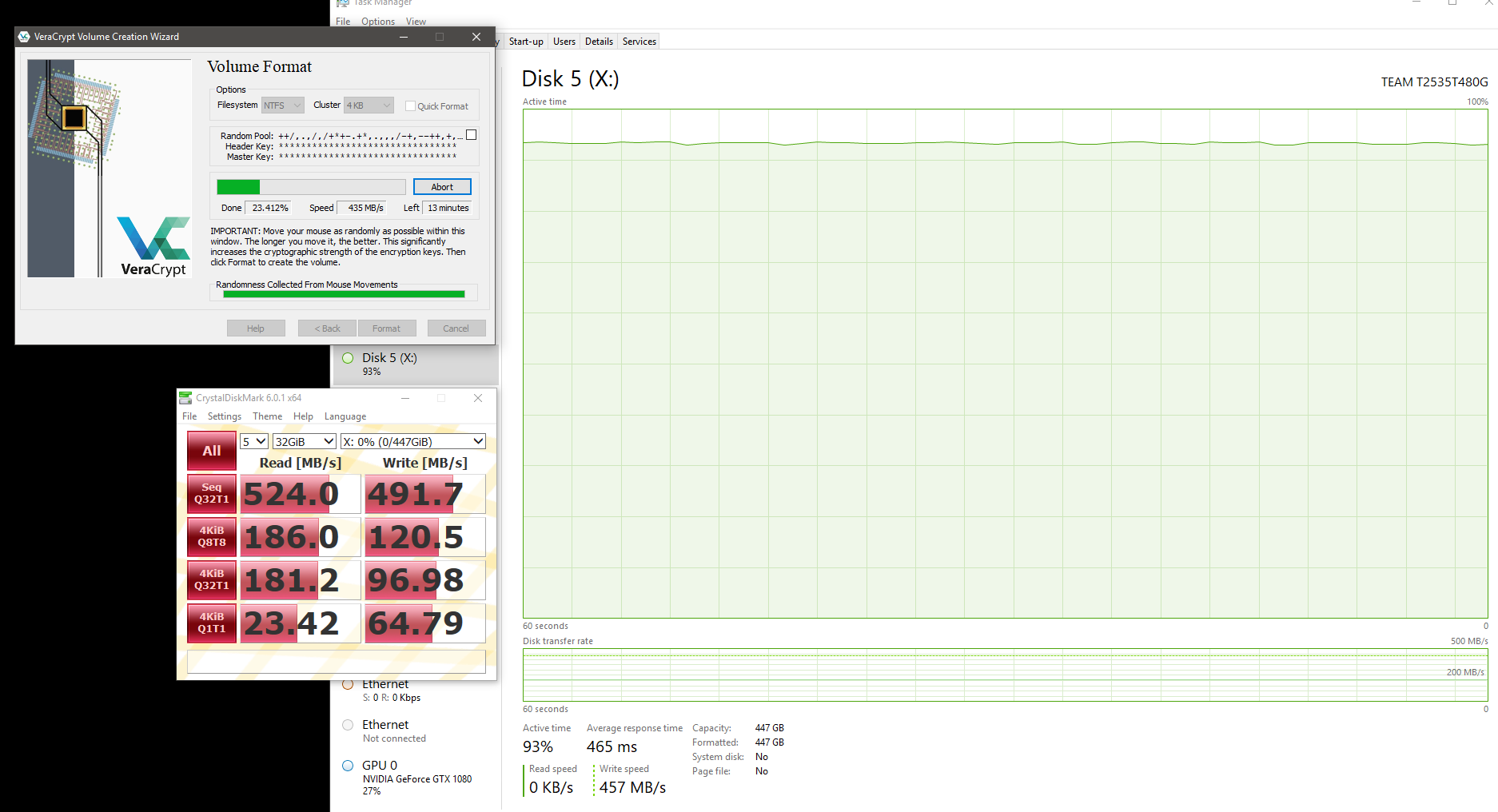This screenshot has width=1498, height=812.
Task: Switch to the Start-up tab
Action: pyautogui.click(x=526, y=42)
